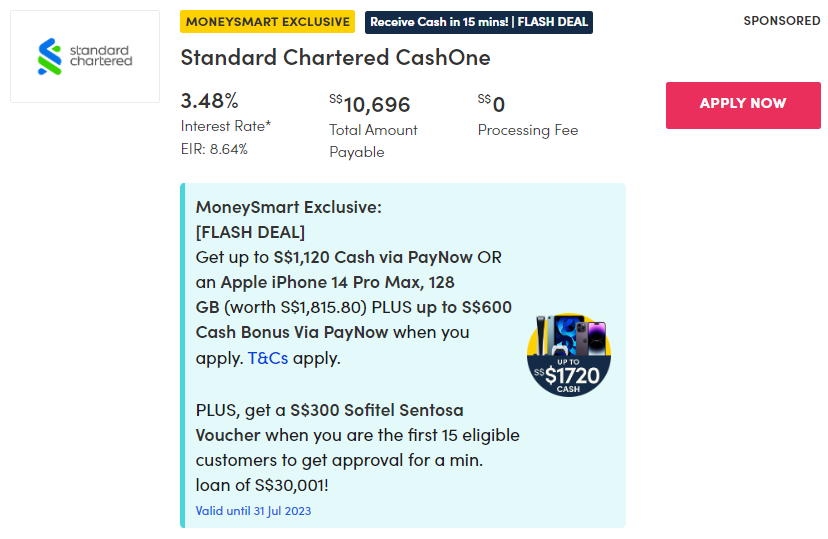The image size is (828, 539).
Task: Click the S$0 processing fee amount
Action: (492, 104)
